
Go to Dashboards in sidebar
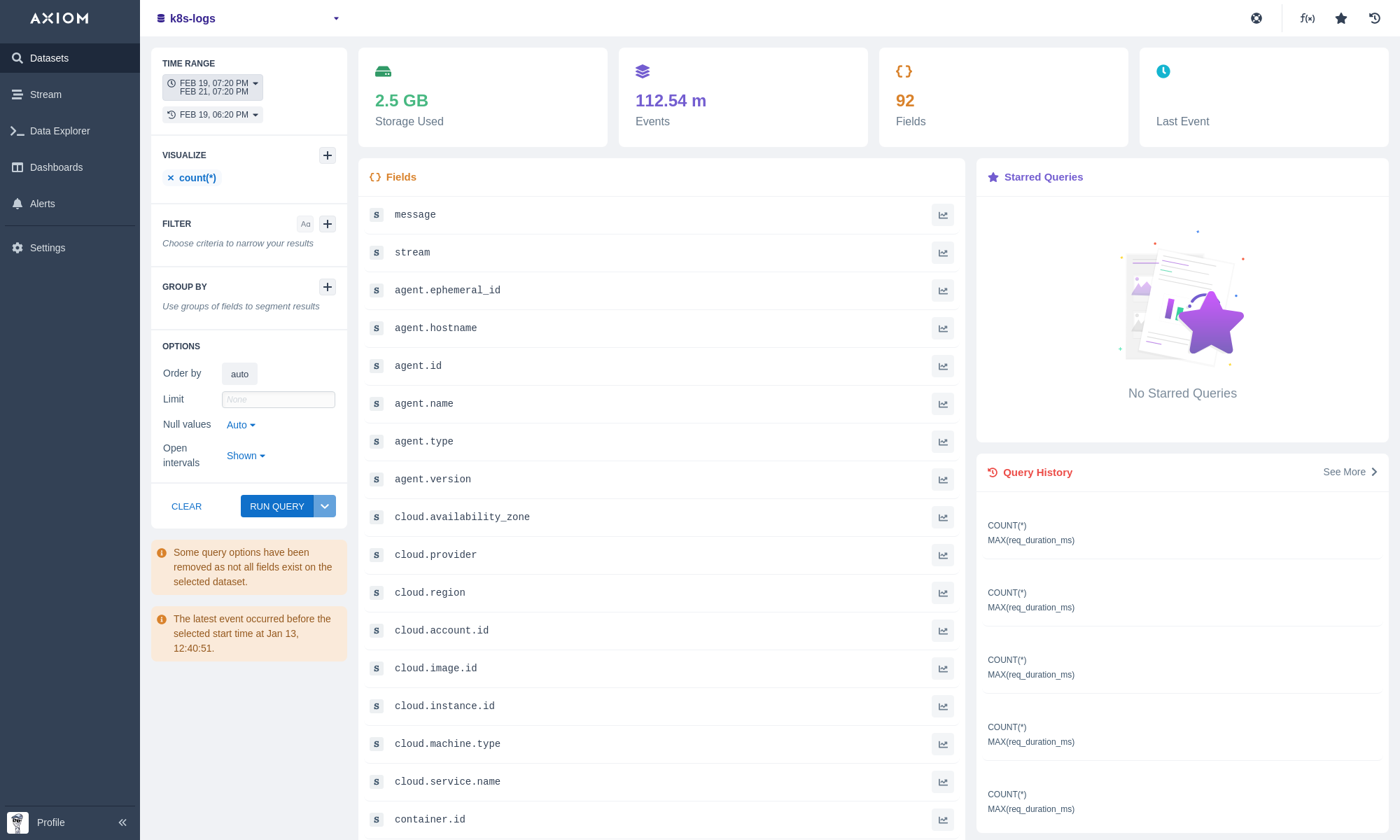point(56,167)
